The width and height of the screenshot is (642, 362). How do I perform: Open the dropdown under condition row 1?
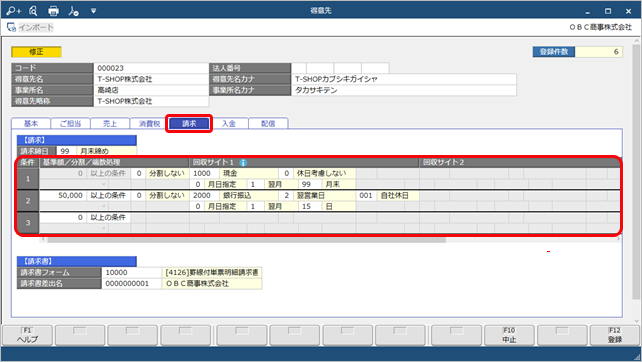pyautogui.click(x=104, y=184)
